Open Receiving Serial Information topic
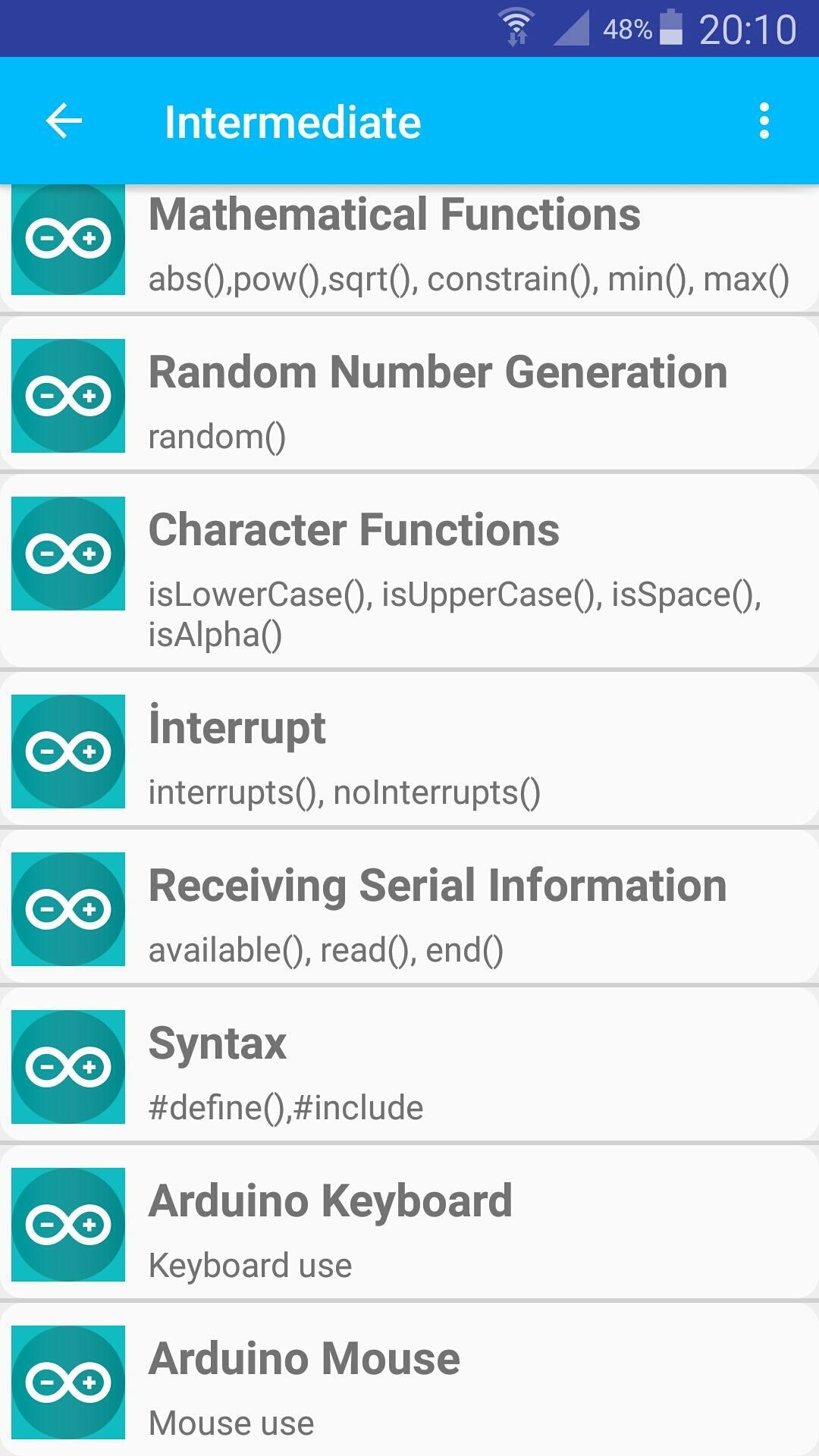Viewport: 819px width, 1456px height. [438, 886]
